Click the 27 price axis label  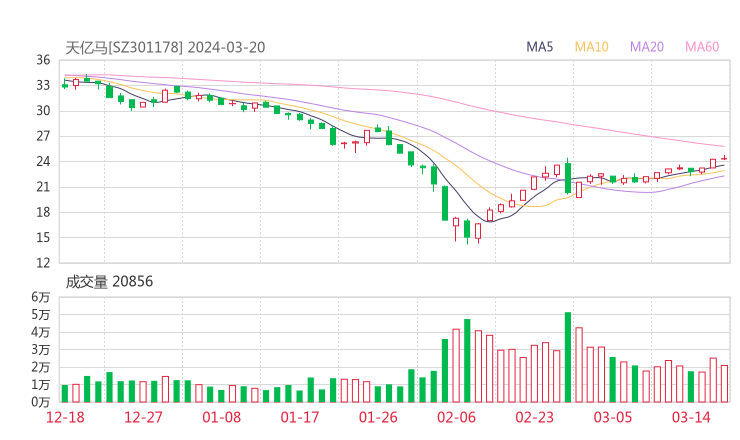click(43, 136)
